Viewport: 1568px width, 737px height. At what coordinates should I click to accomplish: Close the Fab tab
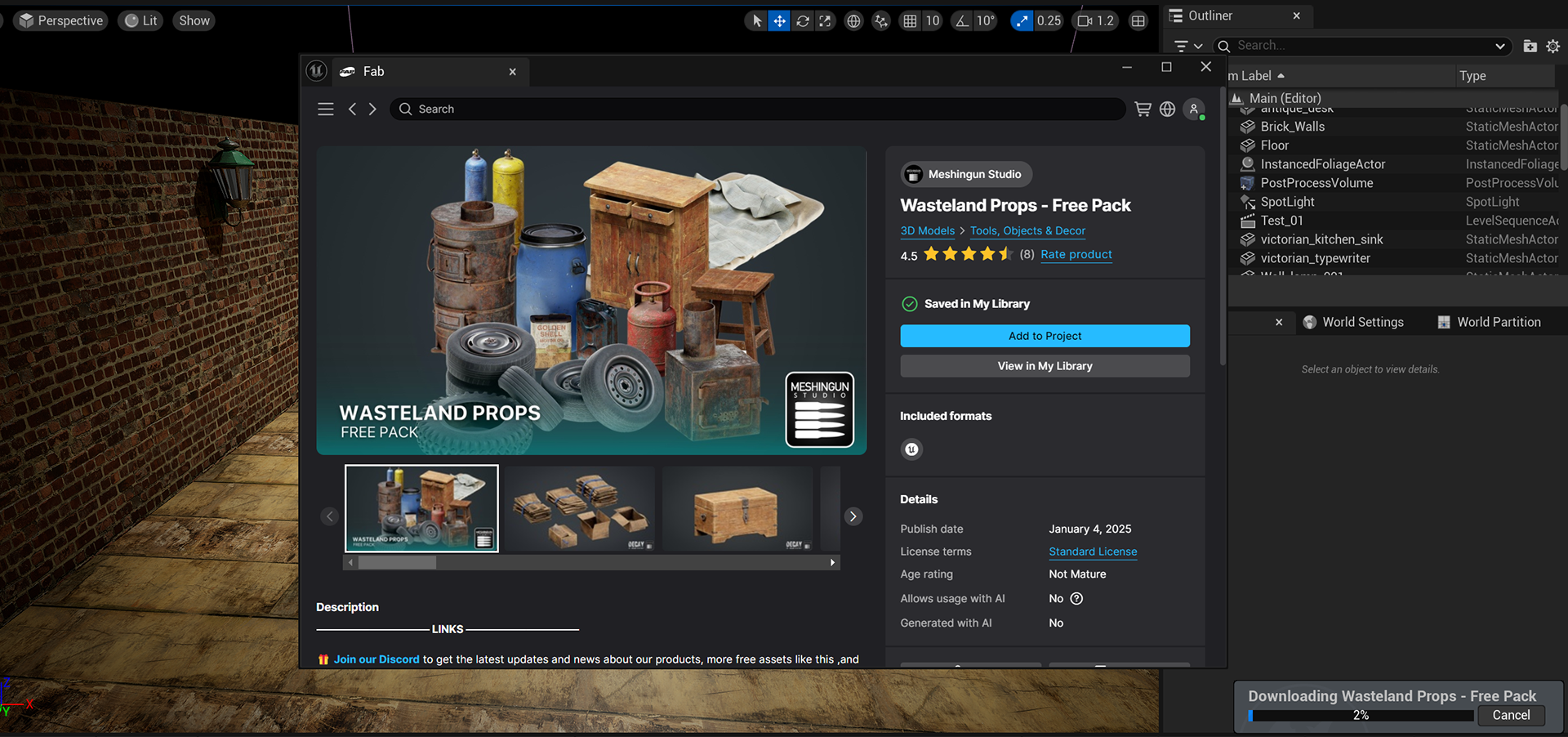[513, 72]
